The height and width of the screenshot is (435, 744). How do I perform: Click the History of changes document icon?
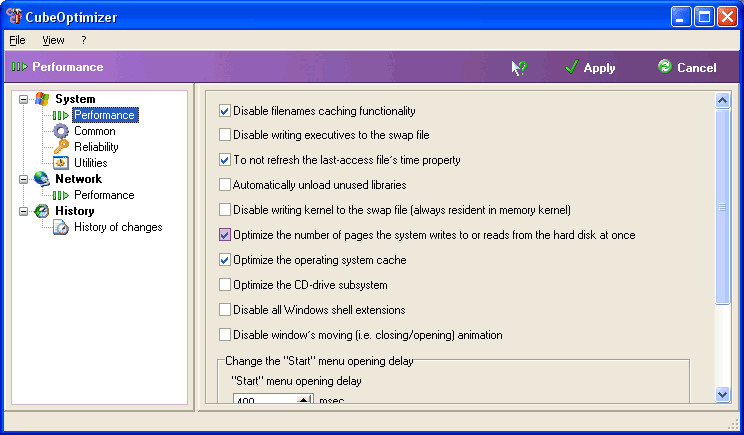61,227
